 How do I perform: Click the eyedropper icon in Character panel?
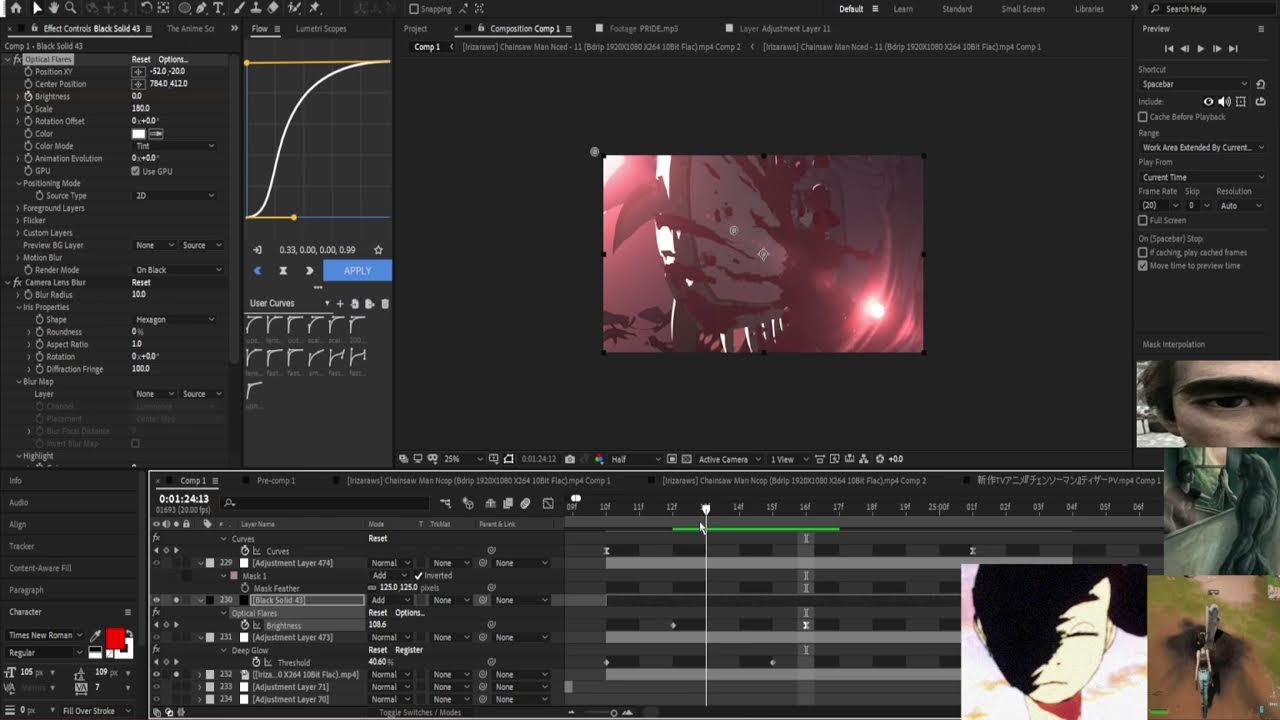(96, 636)
